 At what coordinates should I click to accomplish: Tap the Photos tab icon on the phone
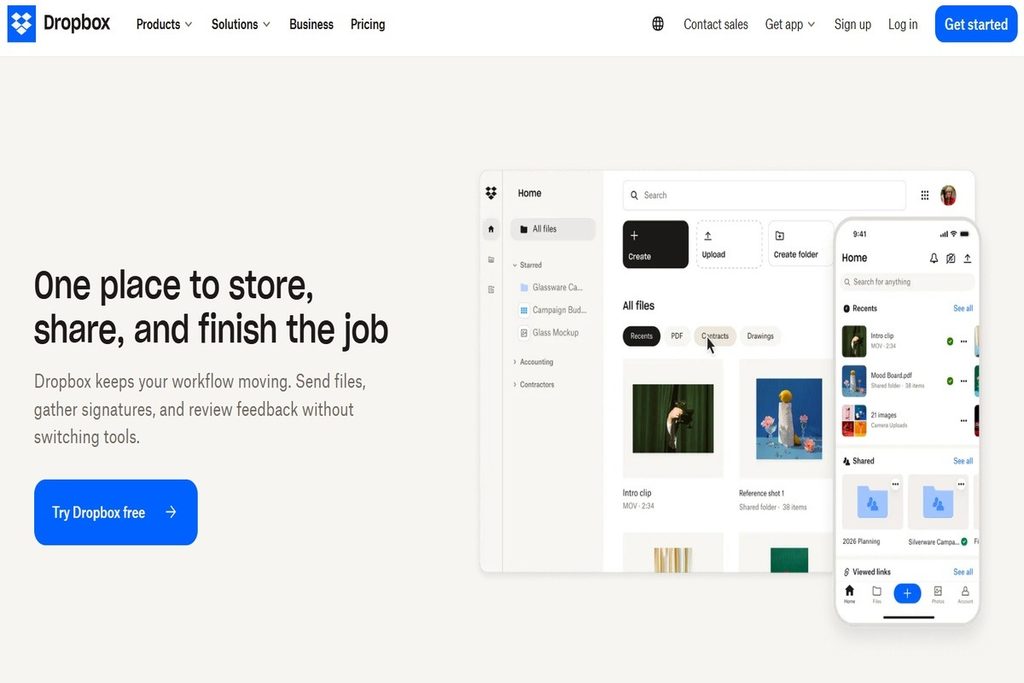click(x=938, y=593)
